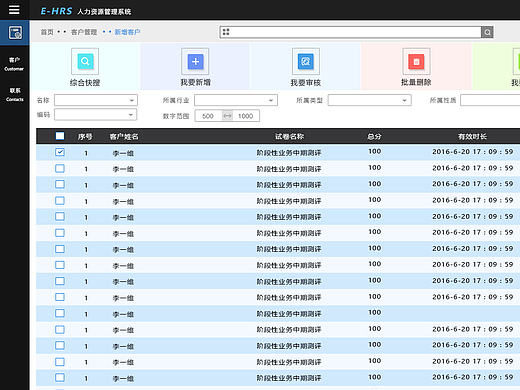520x390 pixels.
Task: Click the 综合快搜 label
Action: coord(85,82)
